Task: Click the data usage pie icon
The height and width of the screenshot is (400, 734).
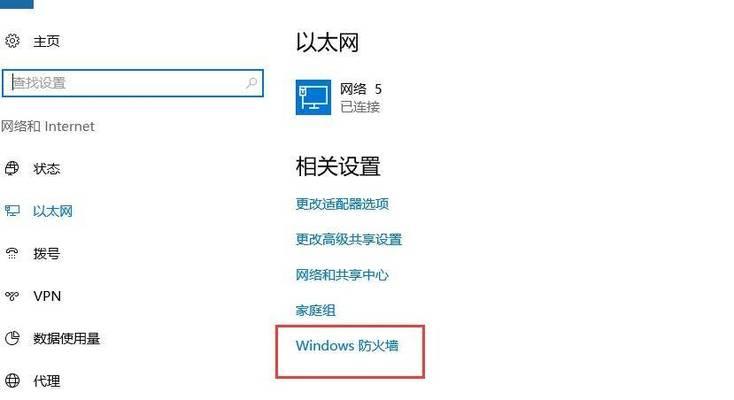Action: coord(12,338)
